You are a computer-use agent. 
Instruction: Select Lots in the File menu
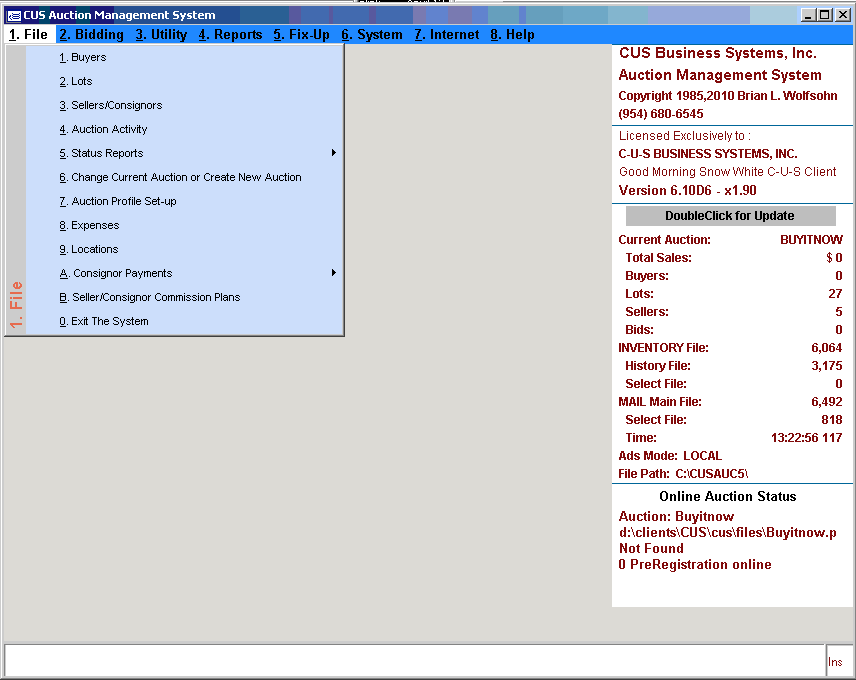point(81,81)
